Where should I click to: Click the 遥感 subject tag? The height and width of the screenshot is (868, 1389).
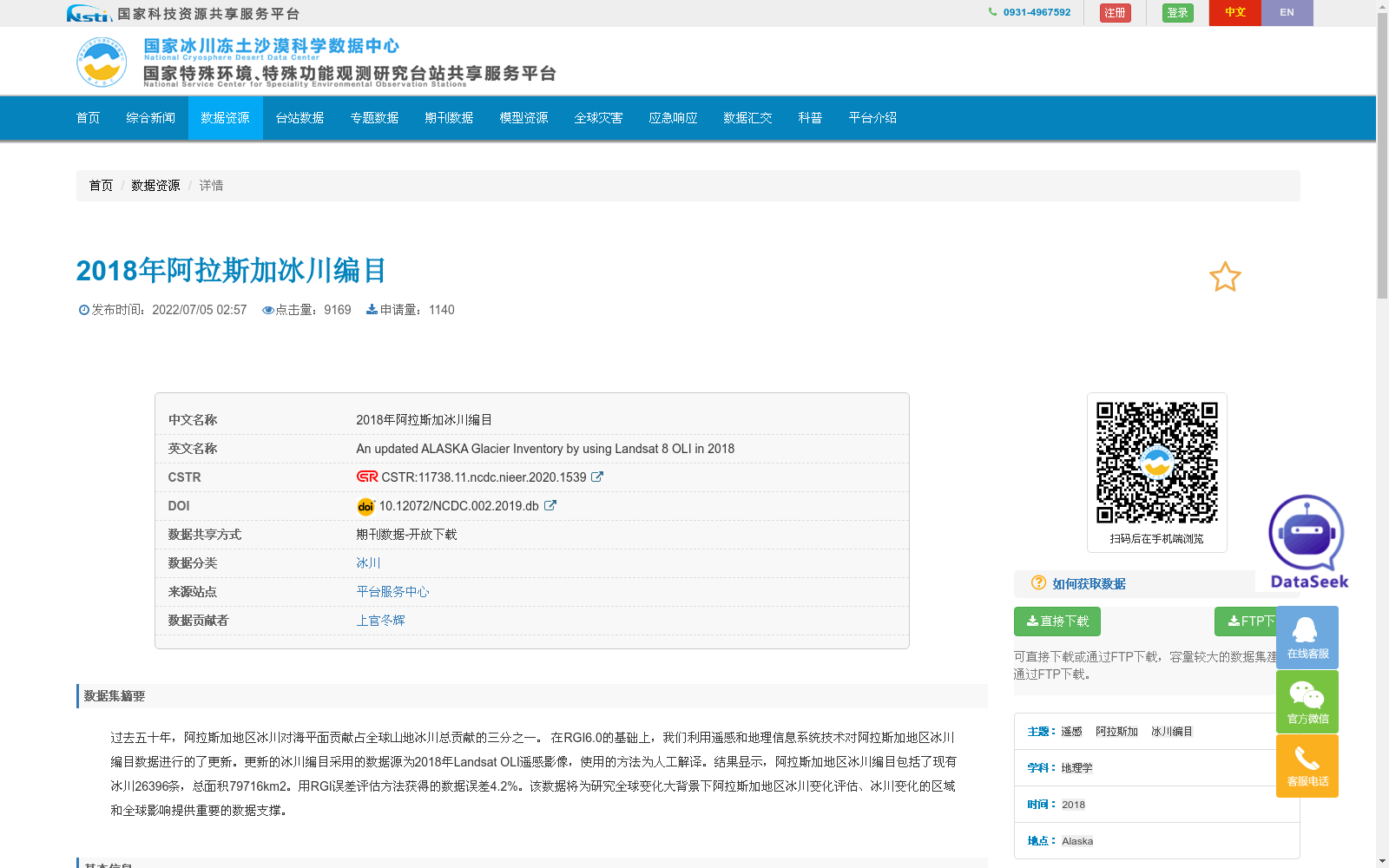(1072, 732)
